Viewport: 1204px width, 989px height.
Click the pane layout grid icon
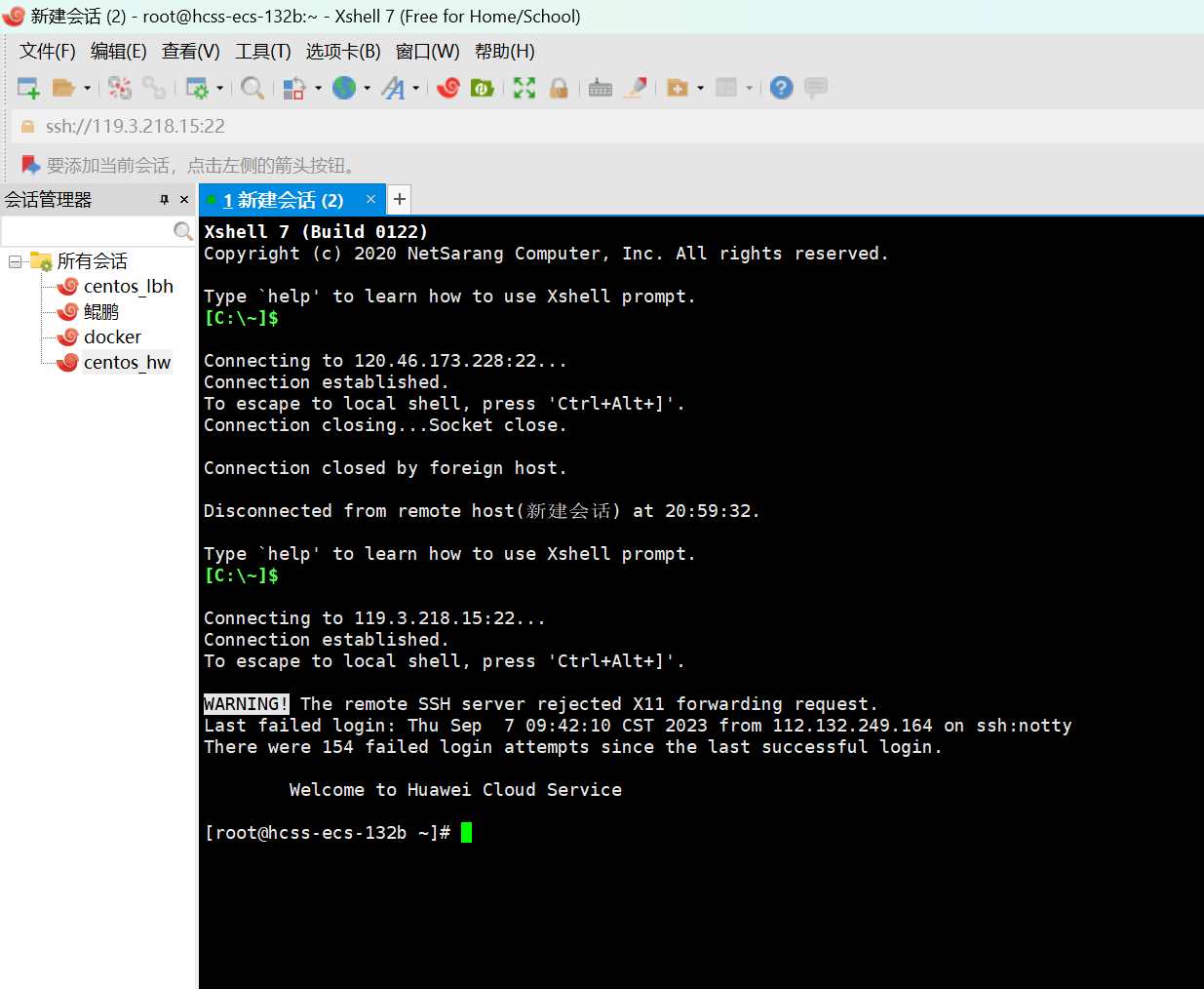coord(726,88)
